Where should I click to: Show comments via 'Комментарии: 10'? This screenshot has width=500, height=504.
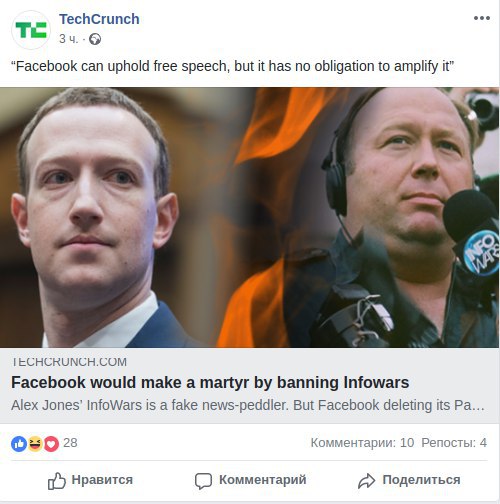[362, 443]
